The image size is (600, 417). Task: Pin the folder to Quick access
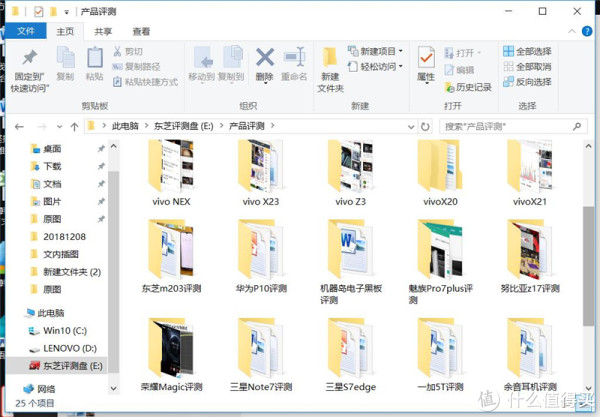29,70
